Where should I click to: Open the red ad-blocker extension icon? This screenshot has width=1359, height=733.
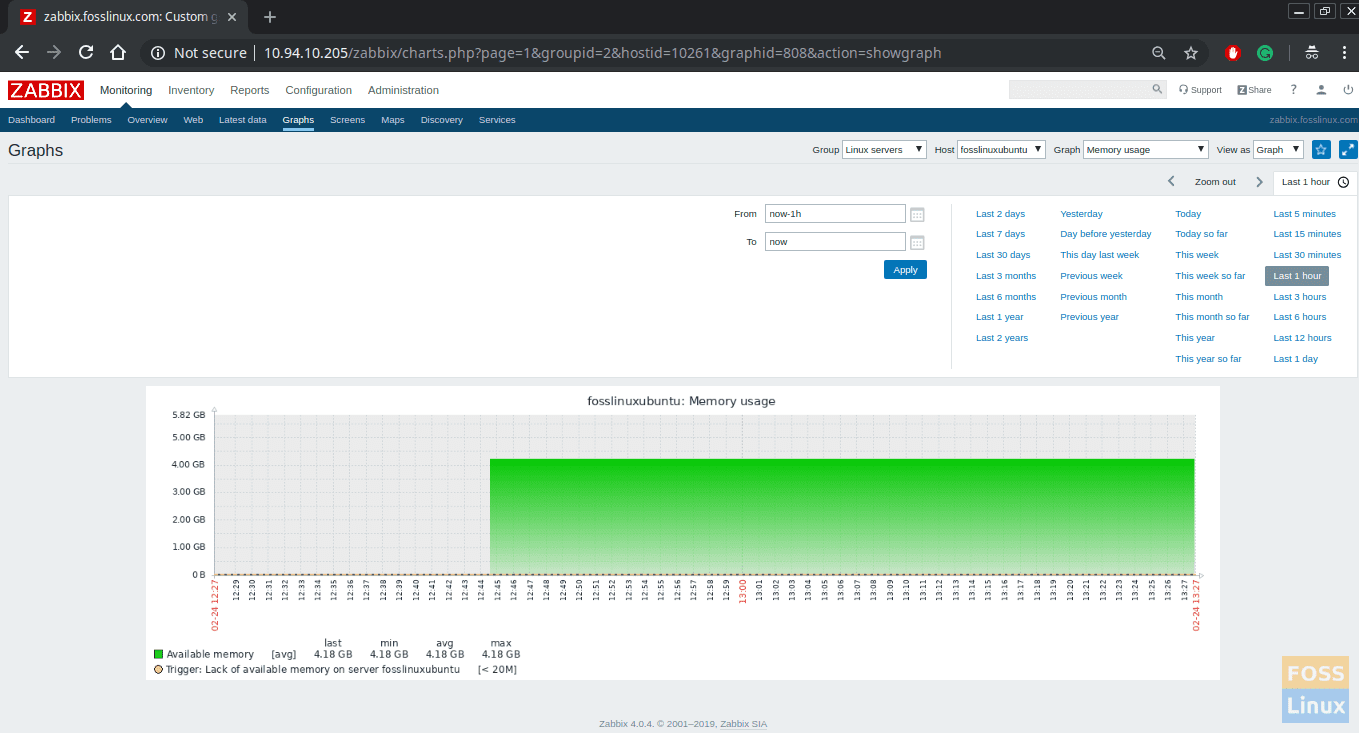tap(1233, 53)
